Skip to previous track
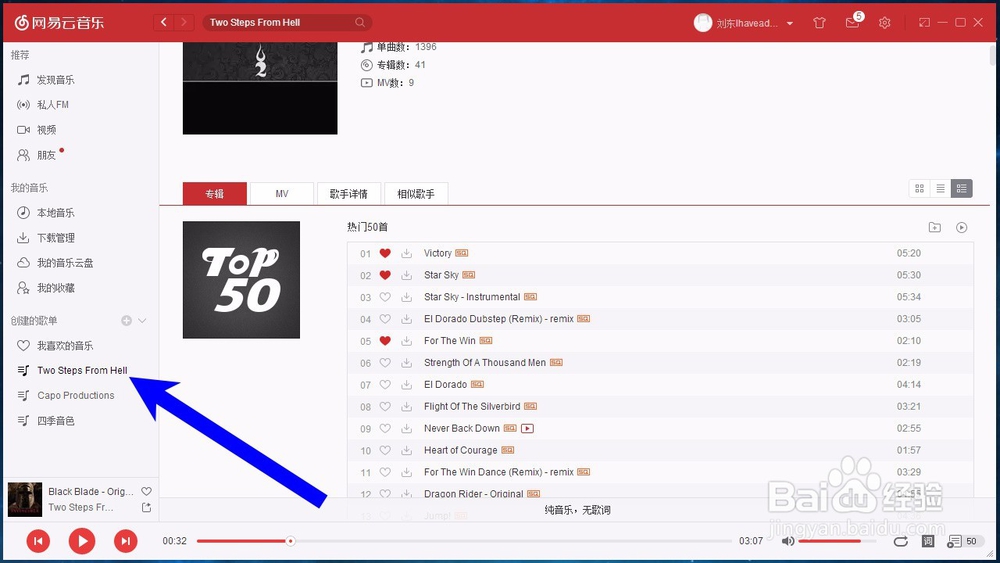1000x563 pixels. (38, 541)
